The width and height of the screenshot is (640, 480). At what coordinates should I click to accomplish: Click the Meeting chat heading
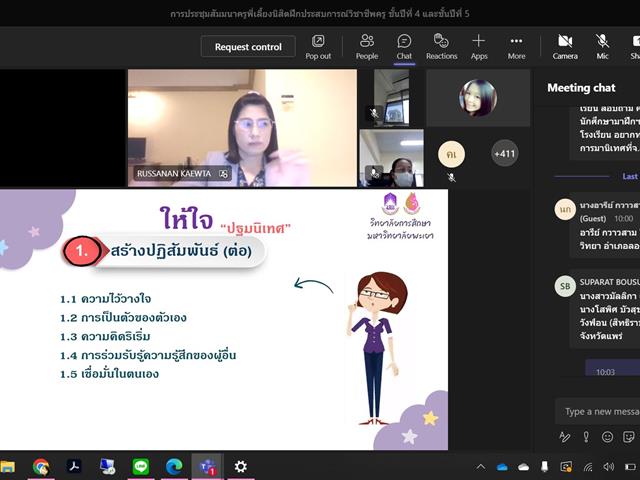[x=581, y=88]
